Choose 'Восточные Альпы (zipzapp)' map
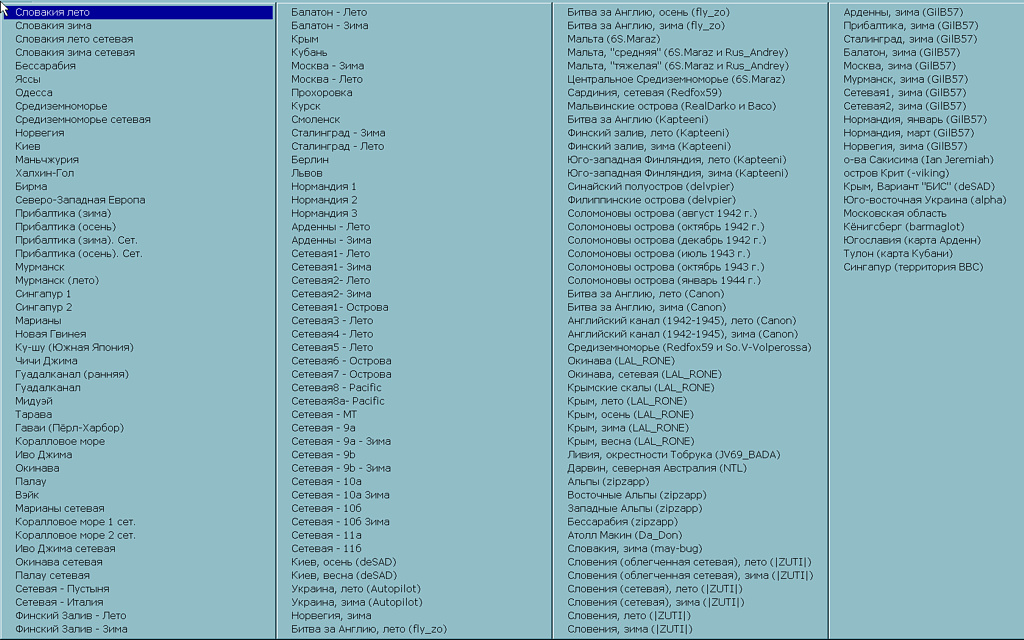This screenshot has height=640, width=1024. [637, 494]
